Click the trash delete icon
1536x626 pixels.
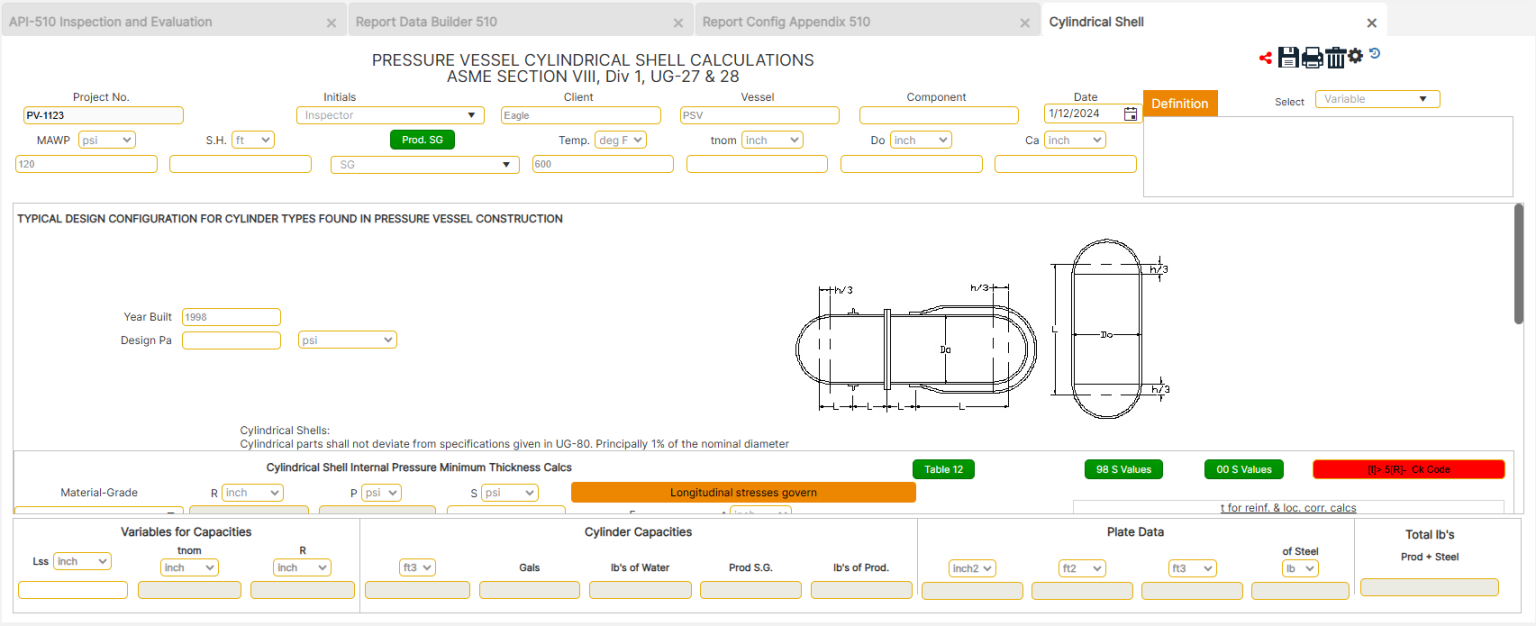click(1337, 57)
